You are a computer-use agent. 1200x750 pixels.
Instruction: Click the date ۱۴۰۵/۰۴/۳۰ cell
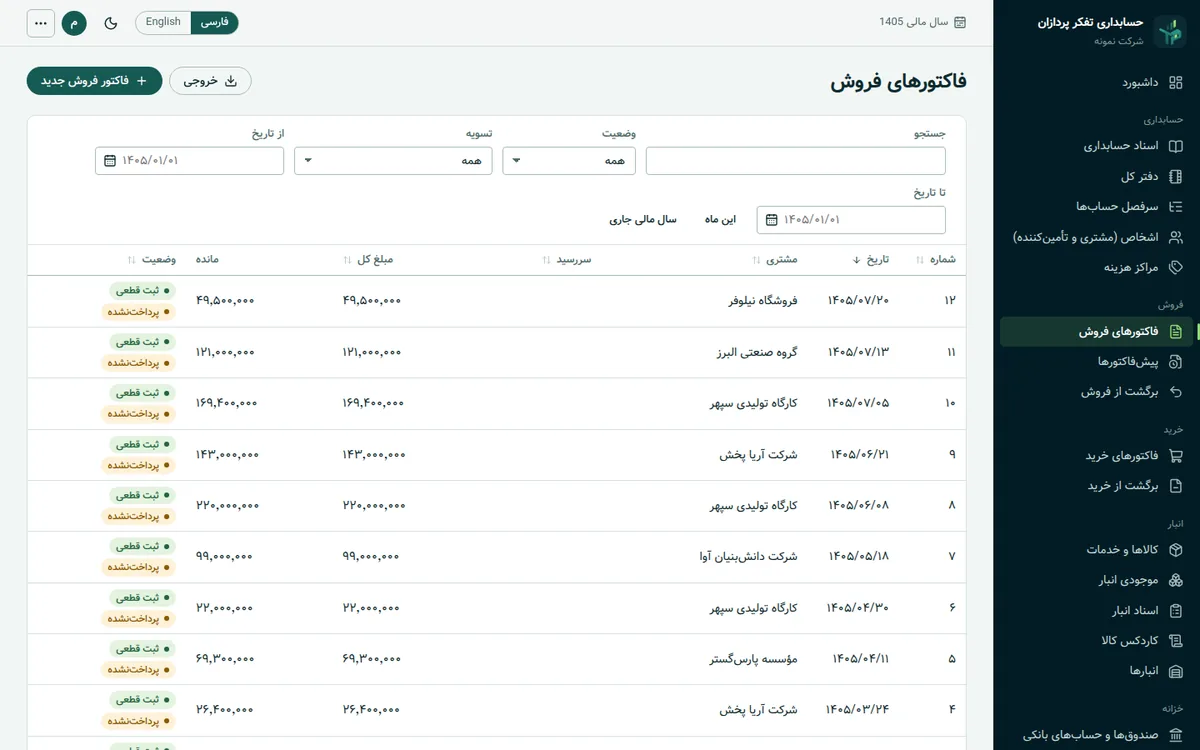pyautogui.click(x=858, y=607)
